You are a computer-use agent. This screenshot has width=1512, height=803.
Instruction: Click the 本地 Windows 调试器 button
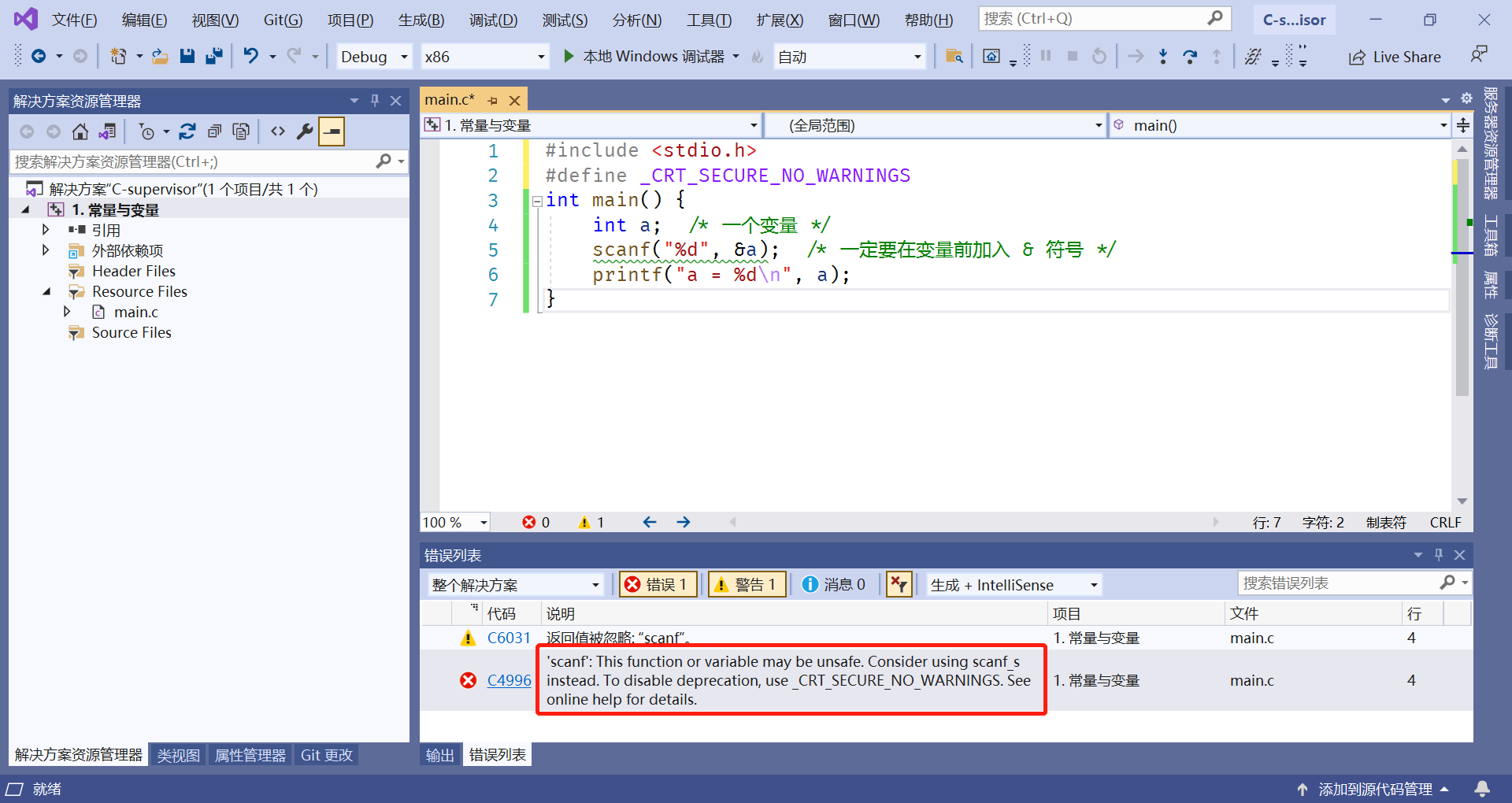pyautogui.click(x=654, y=57)
